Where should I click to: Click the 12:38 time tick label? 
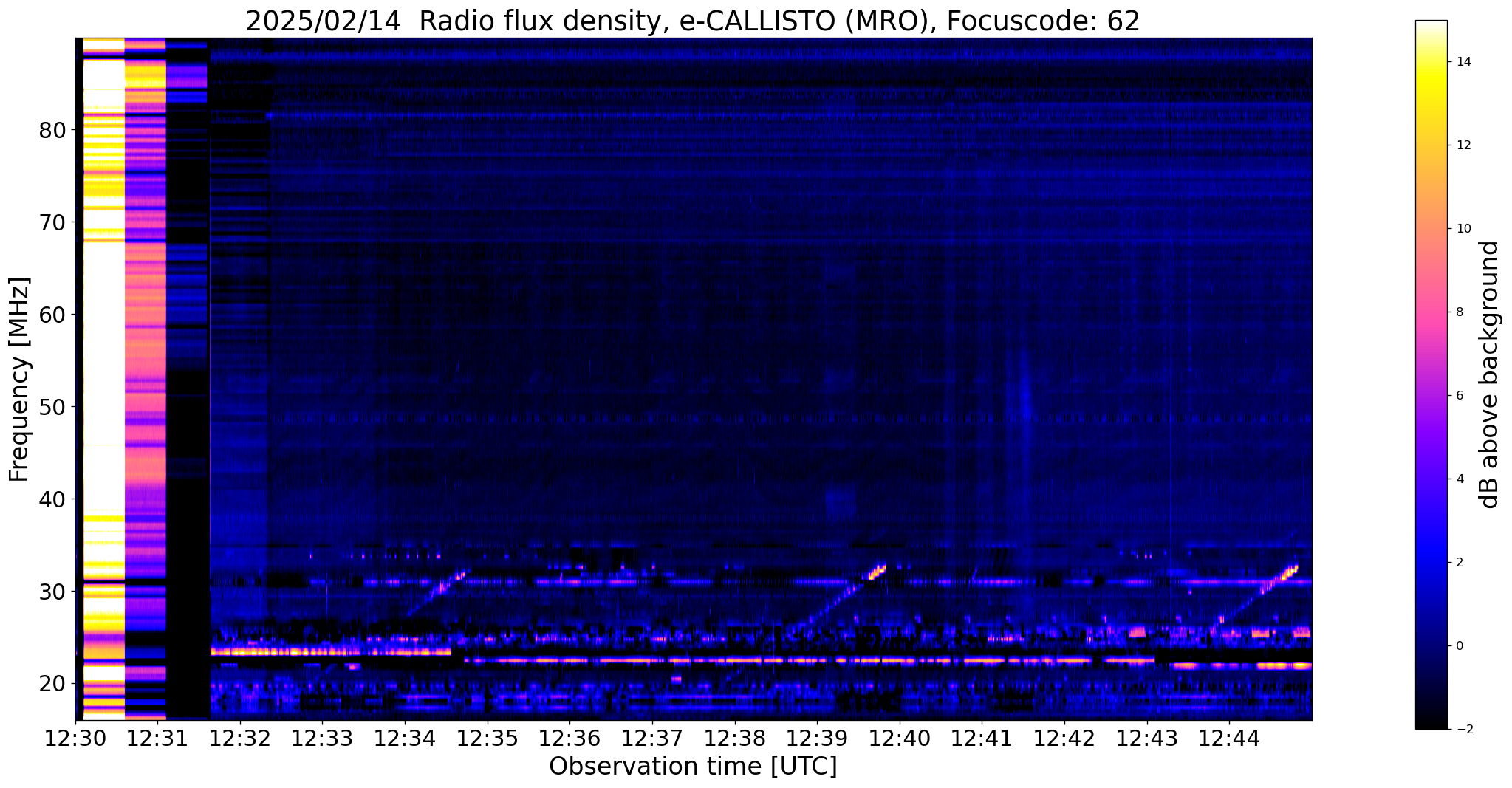pos(734,738)
